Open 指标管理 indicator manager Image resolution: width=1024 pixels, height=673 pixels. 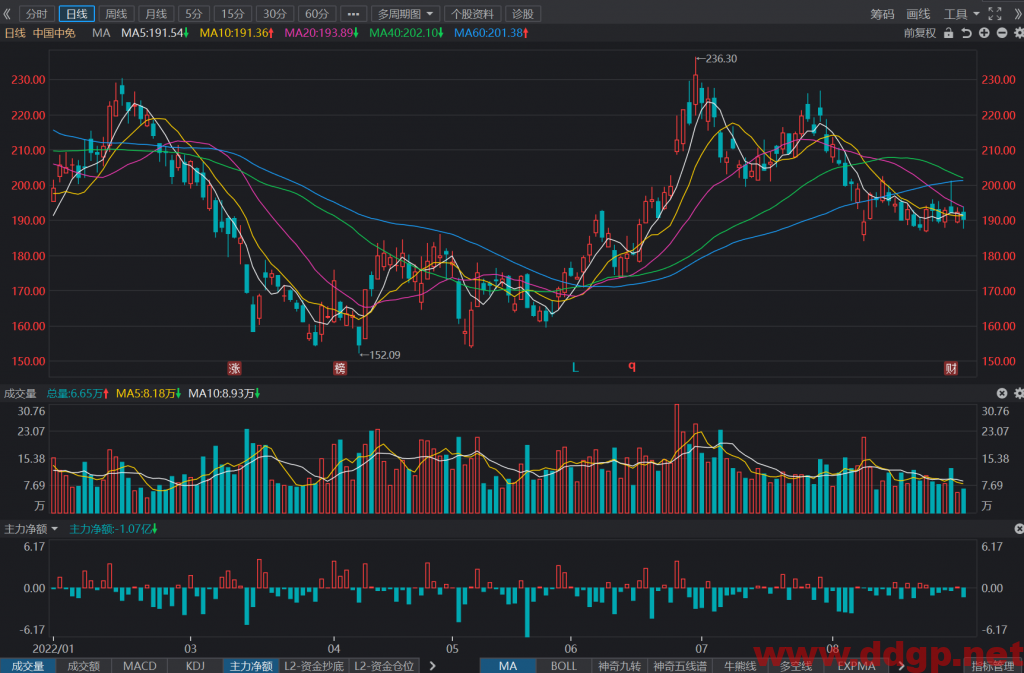pos(993,666)
